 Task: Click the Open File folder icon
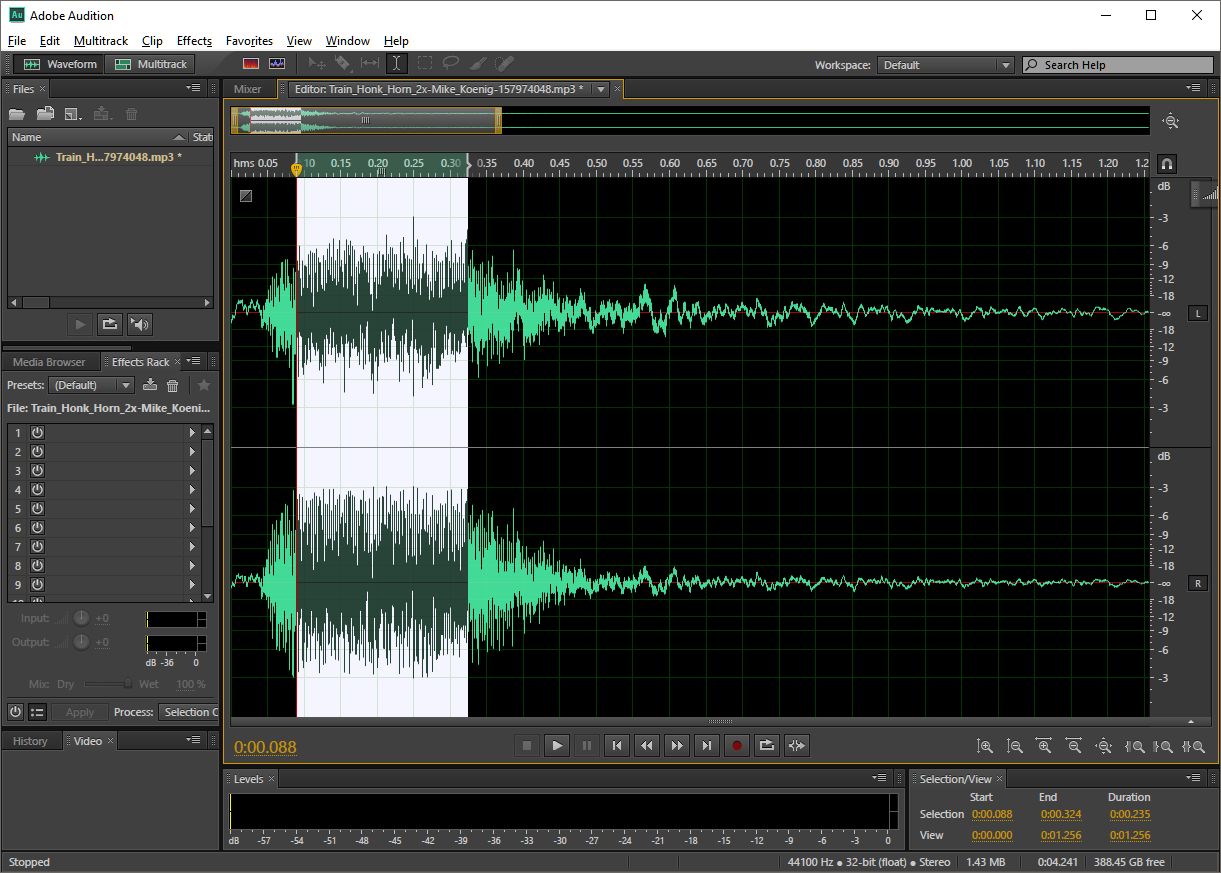click(17, 115)
